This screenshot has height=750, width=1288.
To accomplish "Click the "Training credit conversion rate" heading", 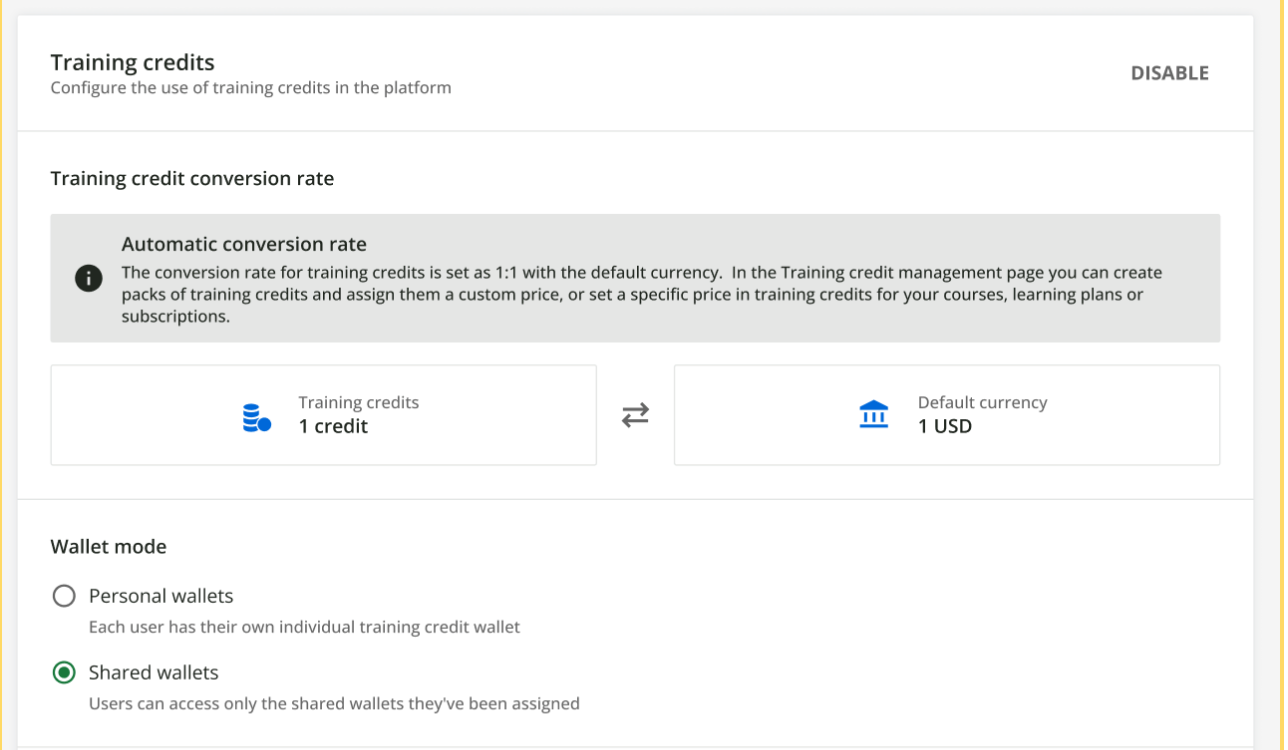I will point(192,179).
